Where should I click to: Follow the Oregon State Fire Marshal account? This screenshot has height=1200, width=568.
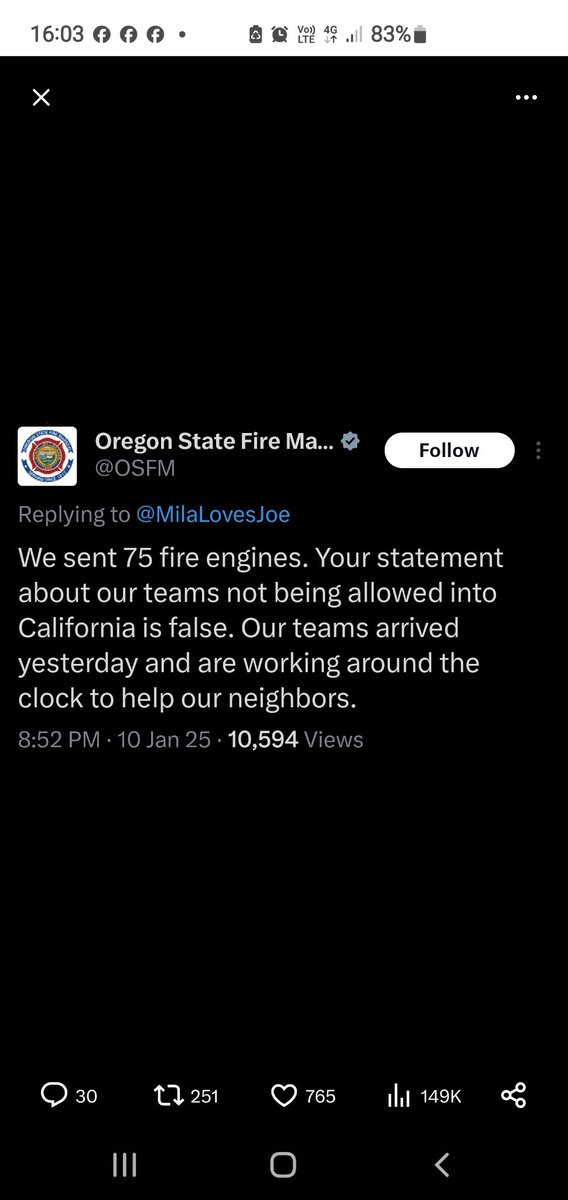pos(449,450)
